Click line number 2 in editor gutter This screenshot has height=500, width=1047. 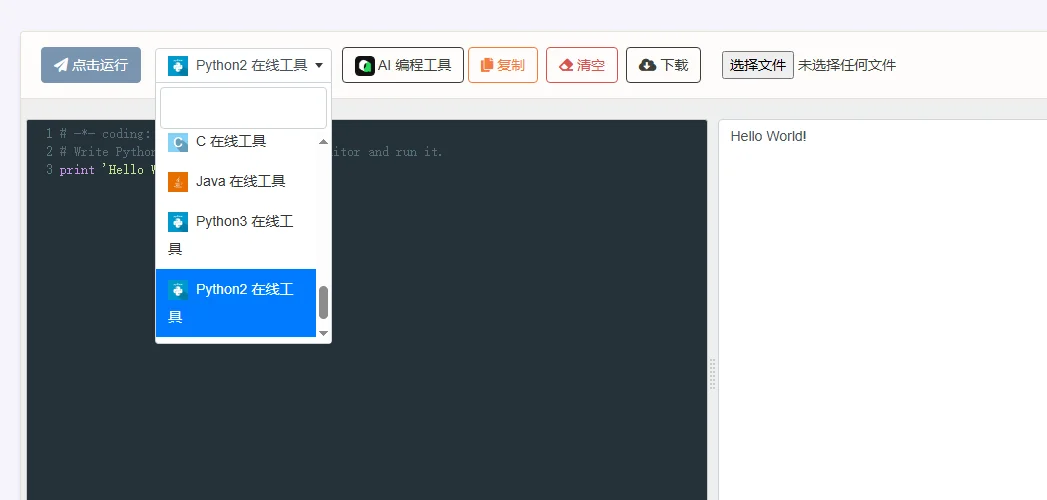click(x=49, y=152)
